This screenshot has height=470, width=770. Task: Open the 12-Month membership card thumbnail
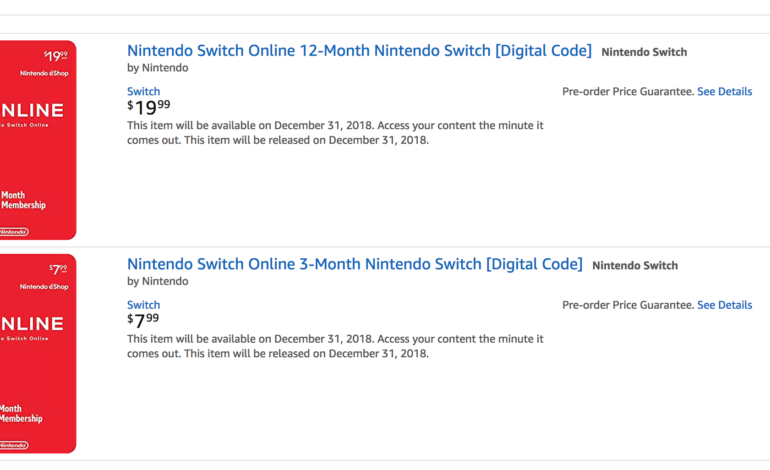(37, 140)
